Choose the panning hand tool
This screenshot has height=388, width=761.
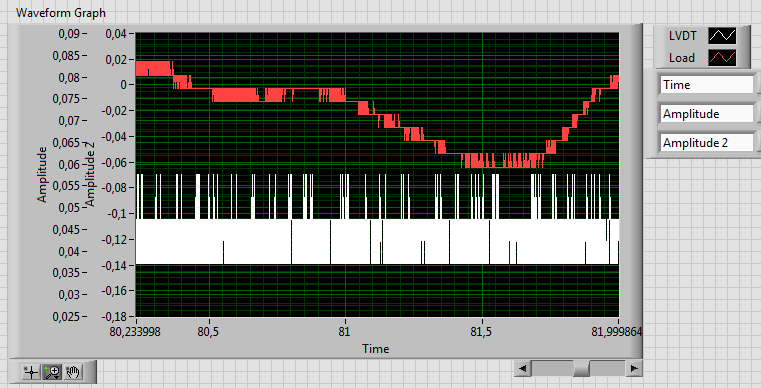(73, 372)
